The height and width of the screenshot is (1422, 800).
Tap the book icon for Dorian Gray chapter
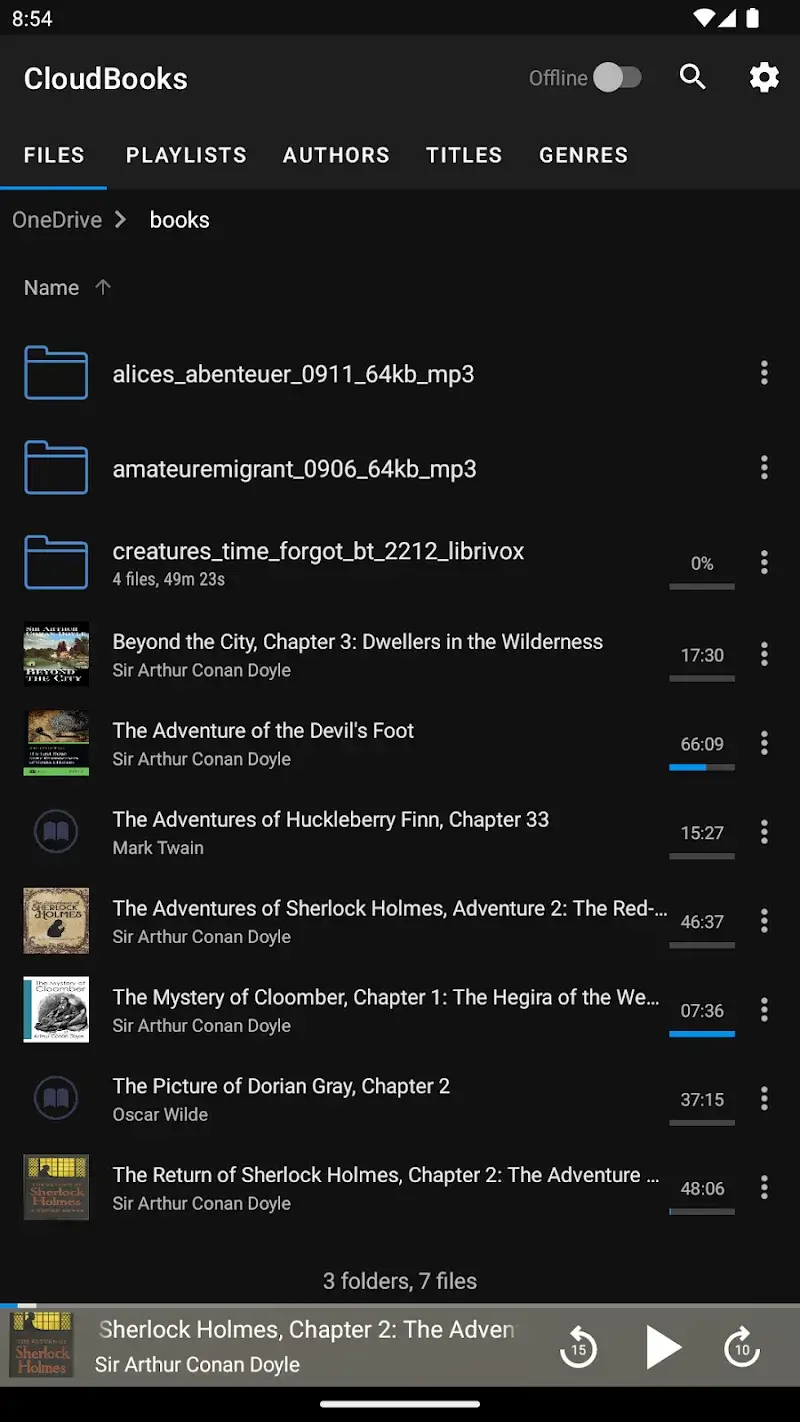(55, 1097)
